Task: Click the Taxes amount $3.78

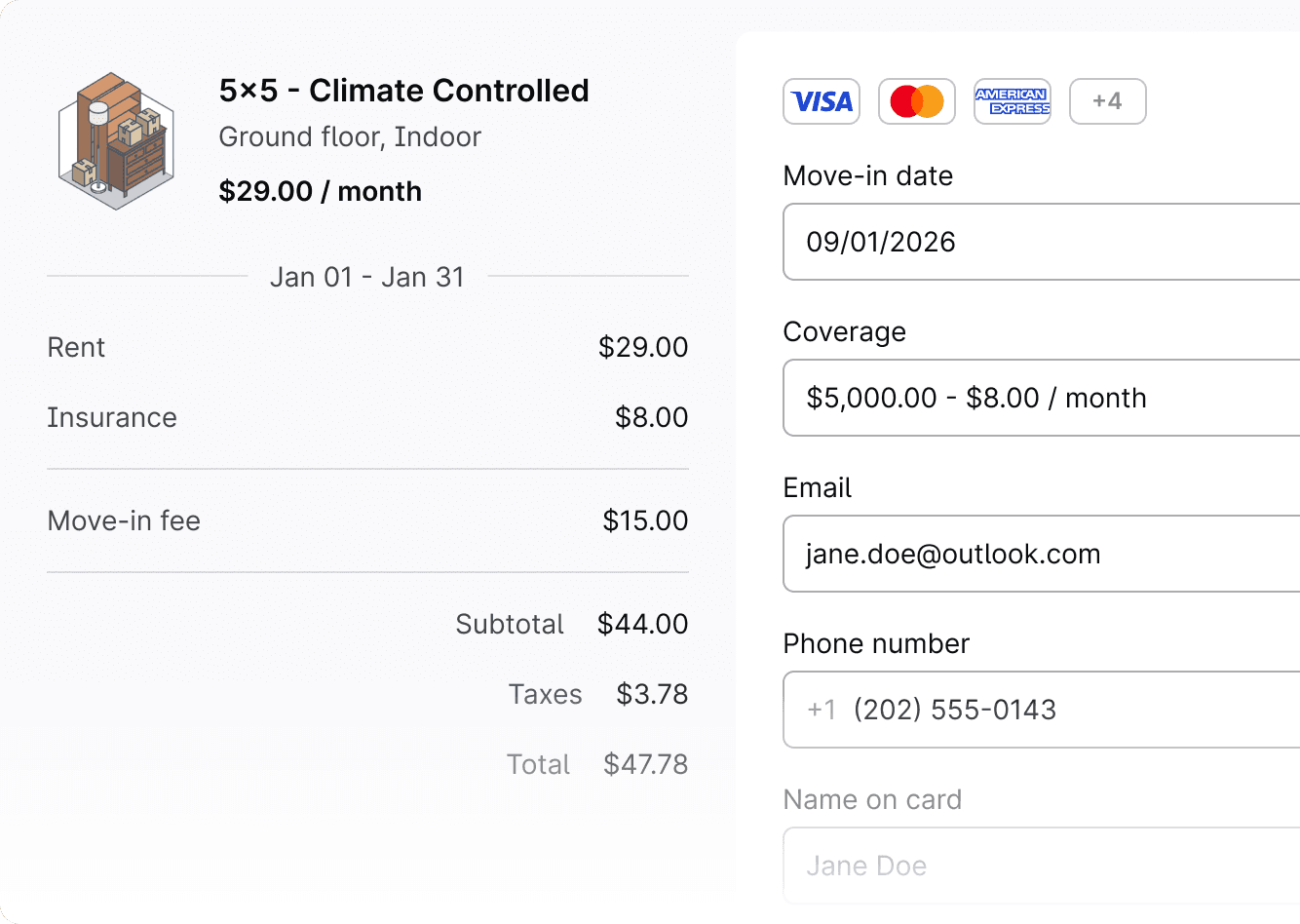Action: click(x=652, y=694)
